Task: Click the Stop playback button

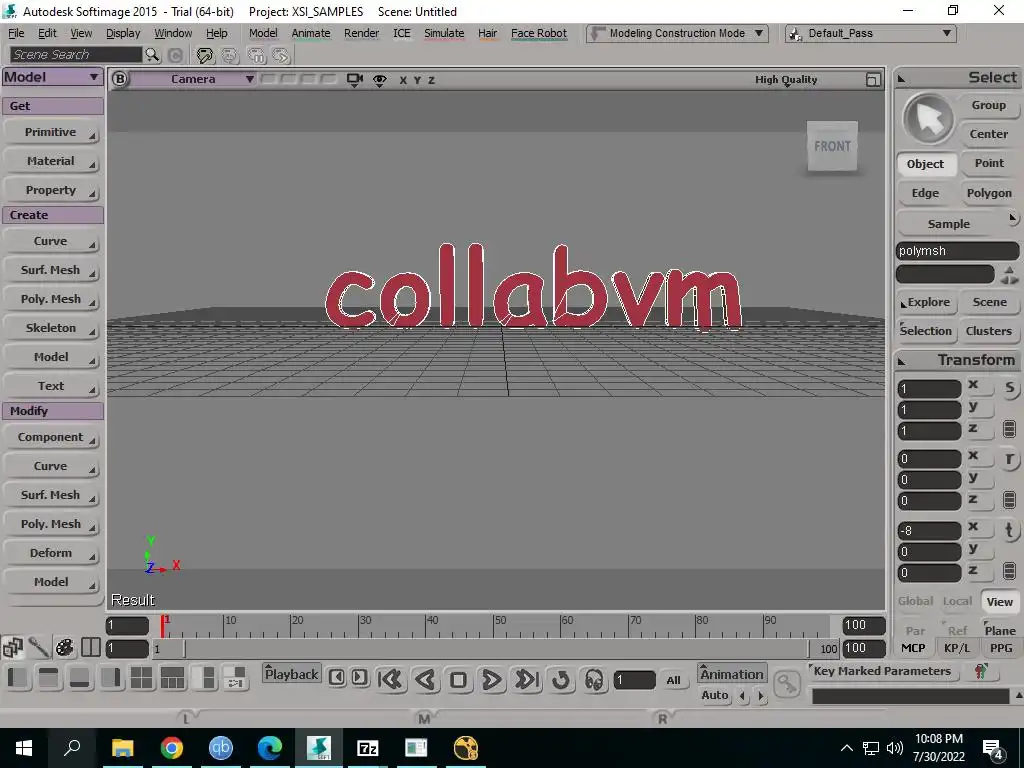Action: pos(458,680)
